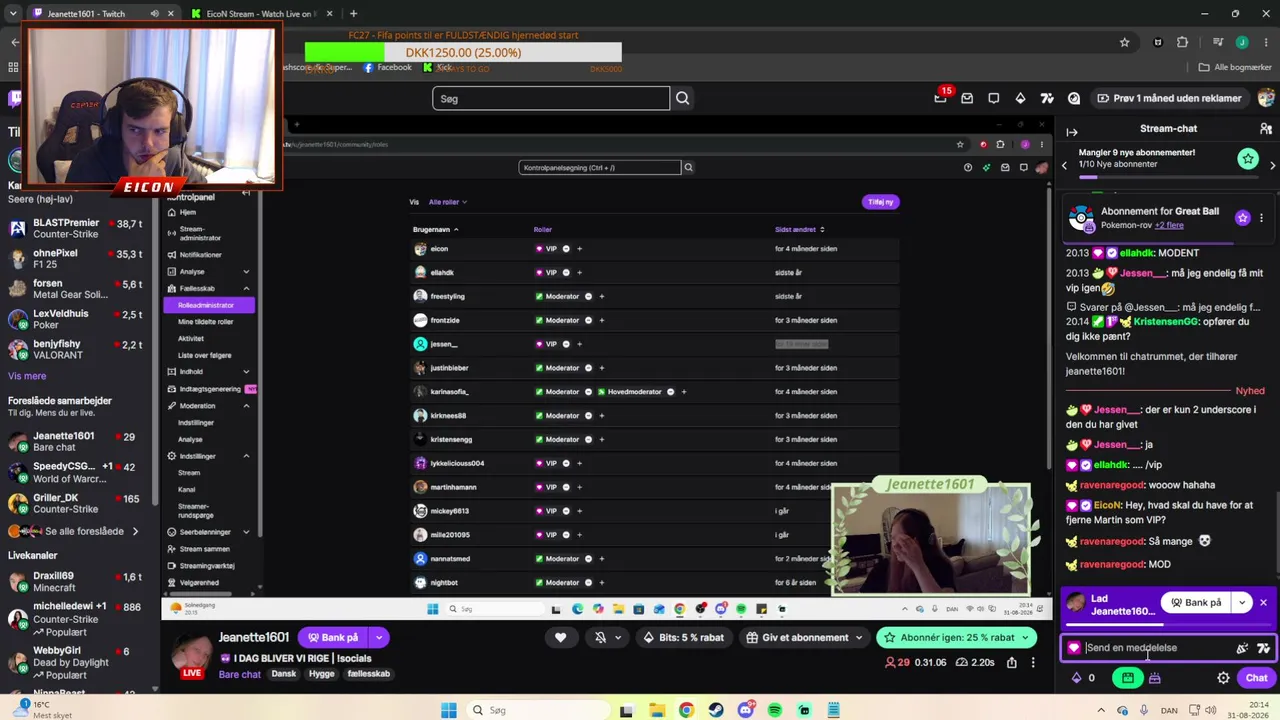This screenshot has width=1280, height=720.
Task: Click the purple Bank på button under stream
Action: click(x=333, y=637)
